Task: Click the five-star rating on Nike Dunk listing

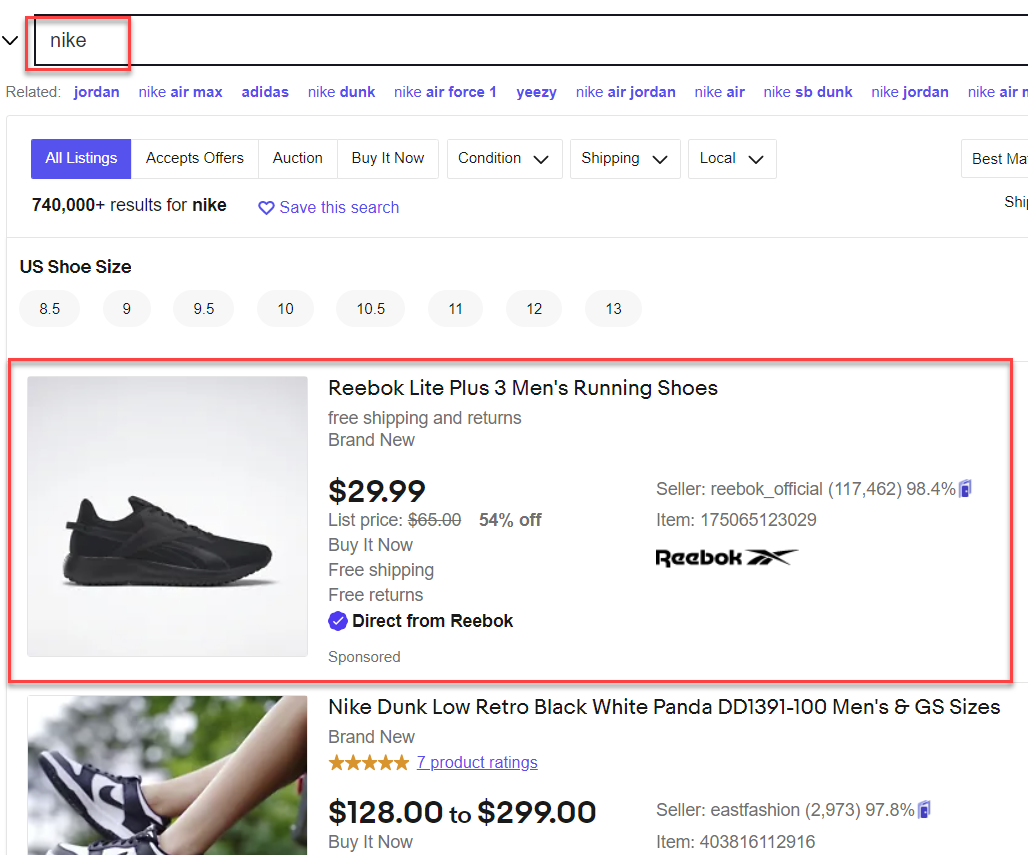Action: [x=369, y=763]
